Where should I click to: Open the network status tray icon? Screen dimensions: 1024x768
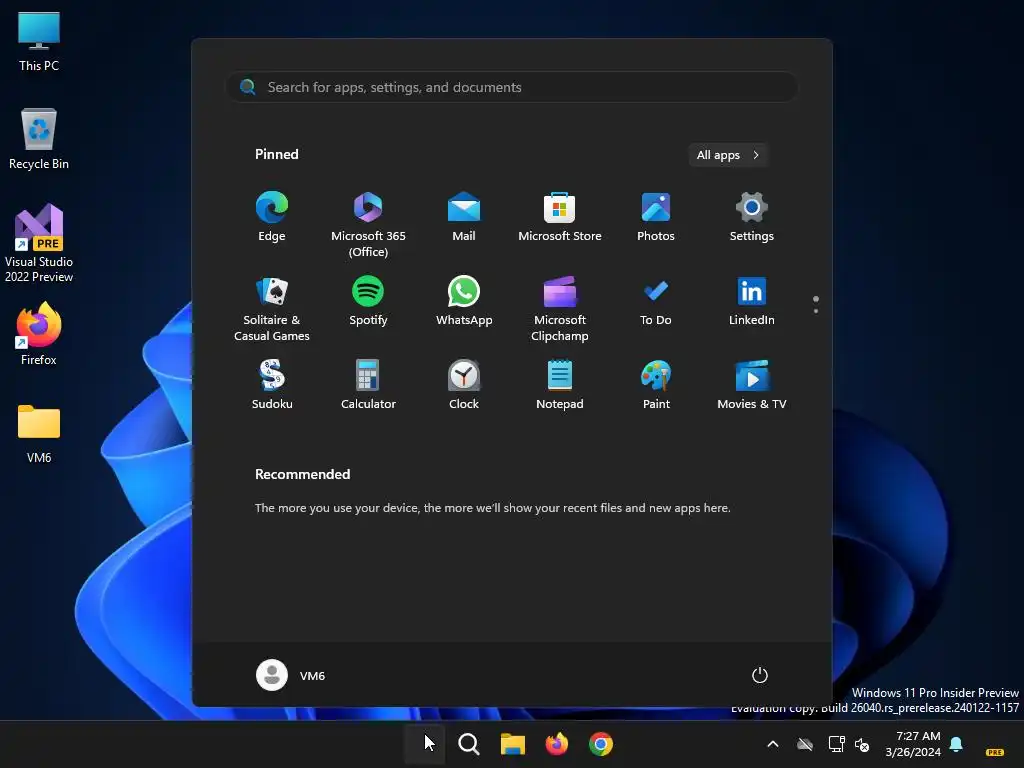(x=836, y=744)
